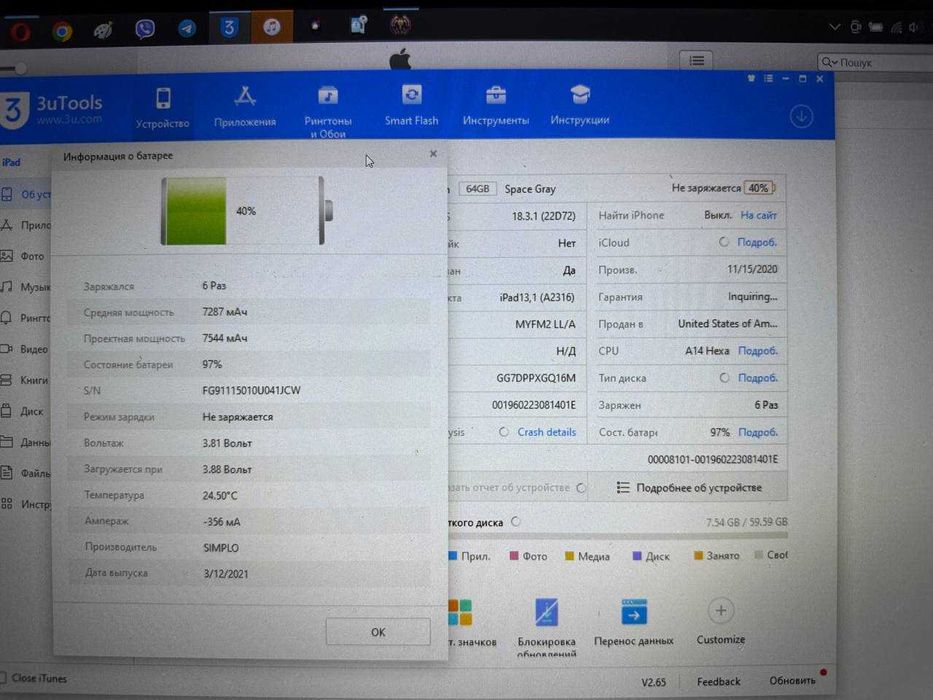Open Книги in the sidebar
933x700 pixels.
click(25, 380)
